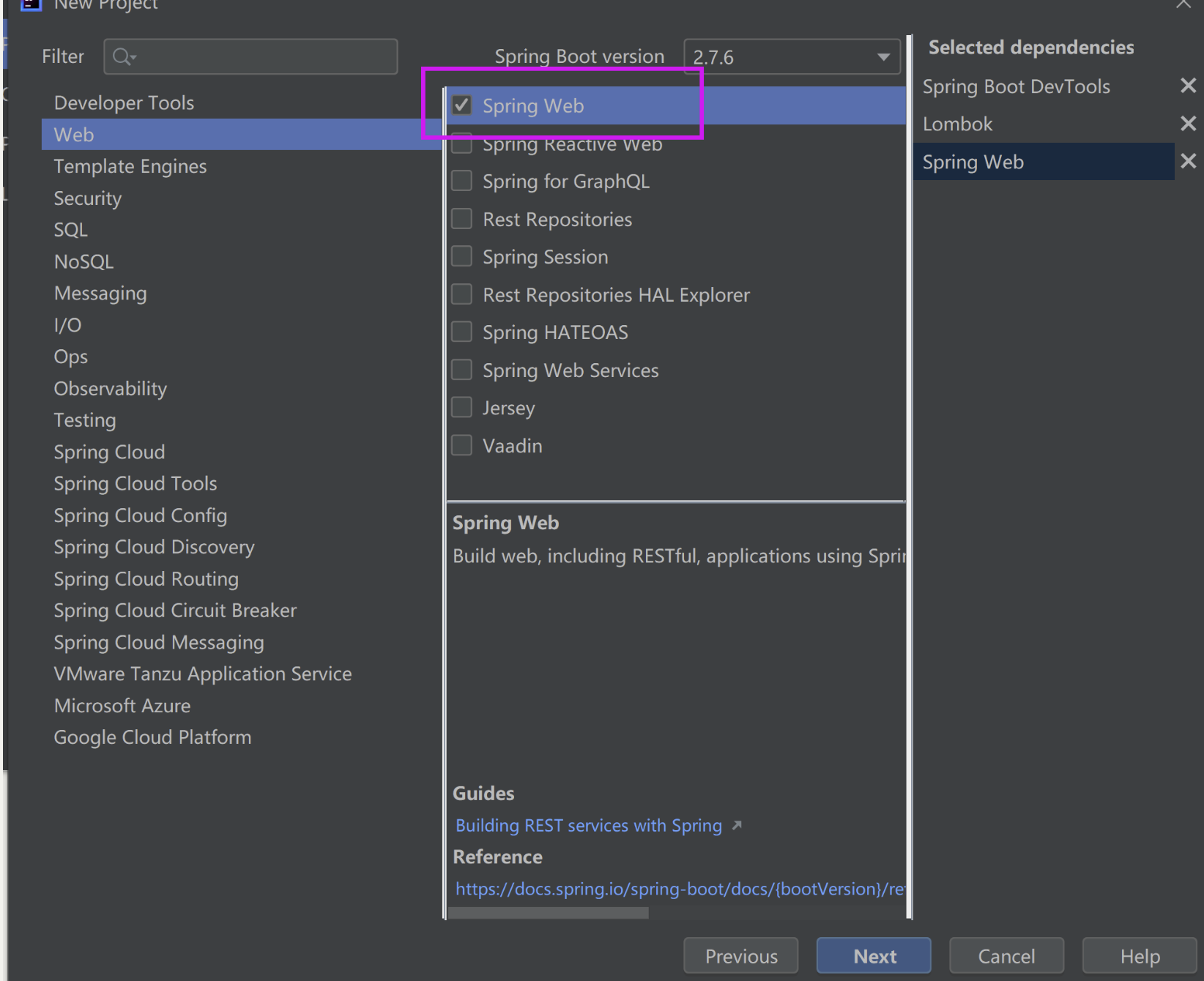This screenshot has width=1204, height=981.
Task: Close the New Project dialog window
Action: (x=1183, y=4)
